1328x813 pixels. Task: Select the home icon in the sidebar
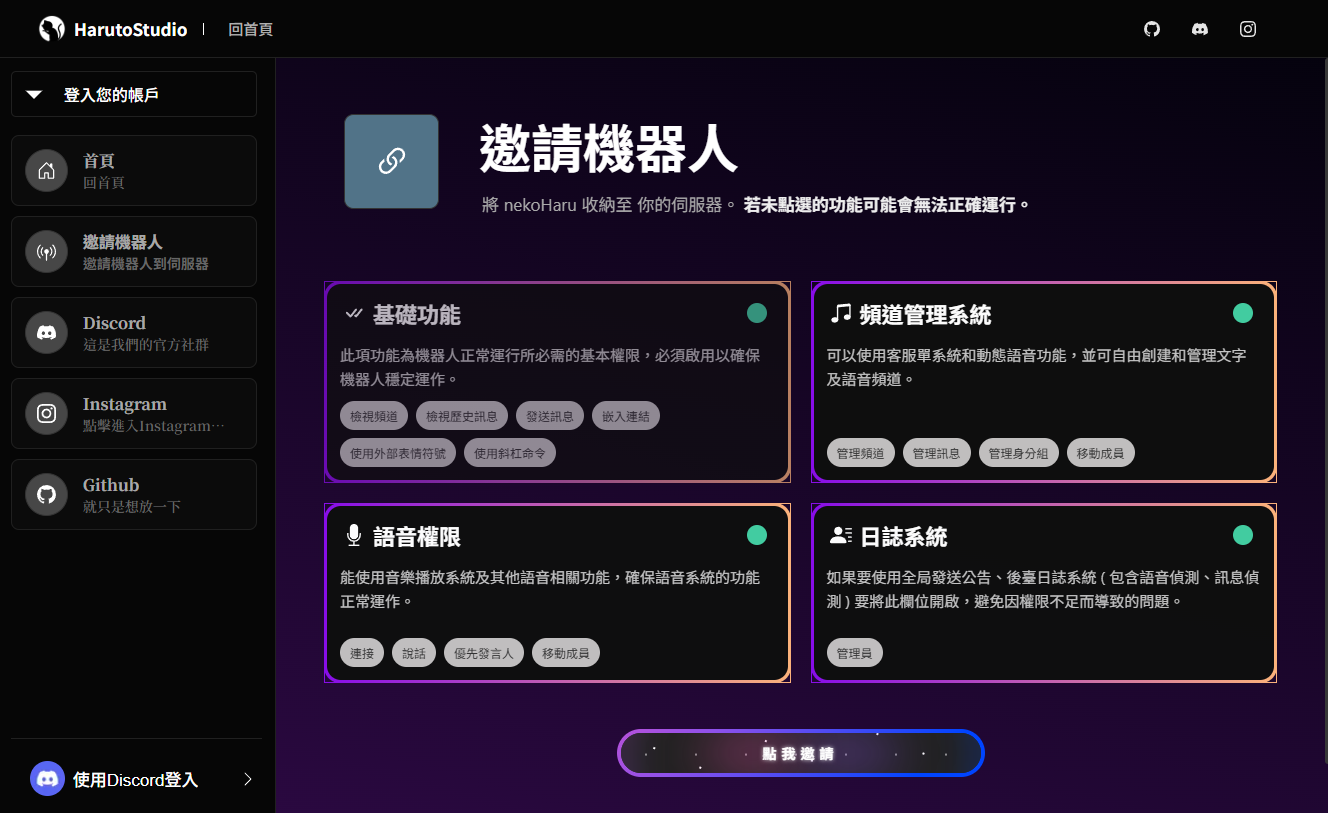(46, 171)
